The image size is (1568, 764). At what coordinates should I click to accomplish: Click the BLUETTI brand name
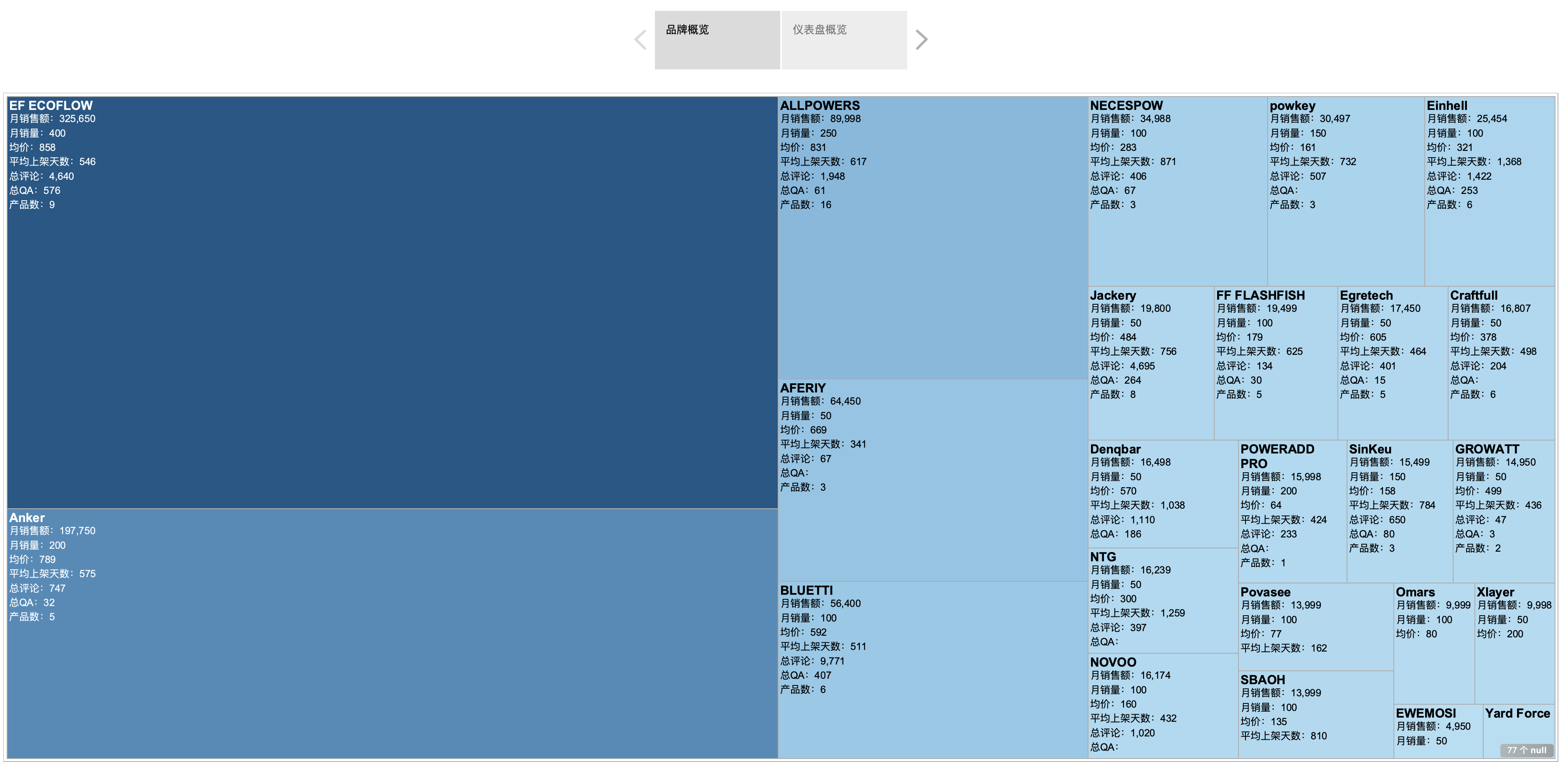coord(807,591)
